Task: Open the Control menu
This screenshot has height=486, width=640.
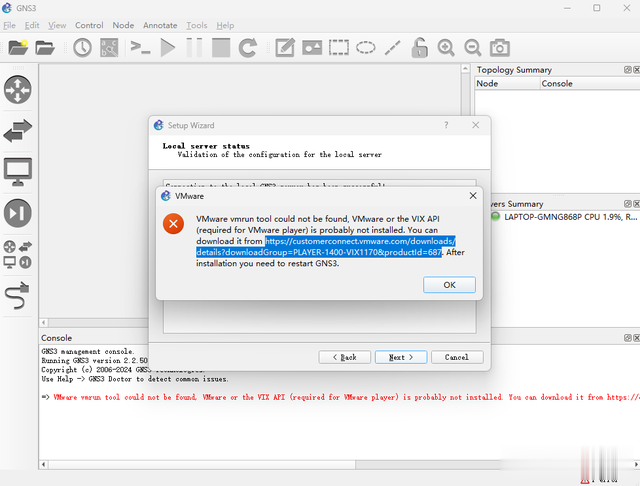Action: [x=89, y=25]
